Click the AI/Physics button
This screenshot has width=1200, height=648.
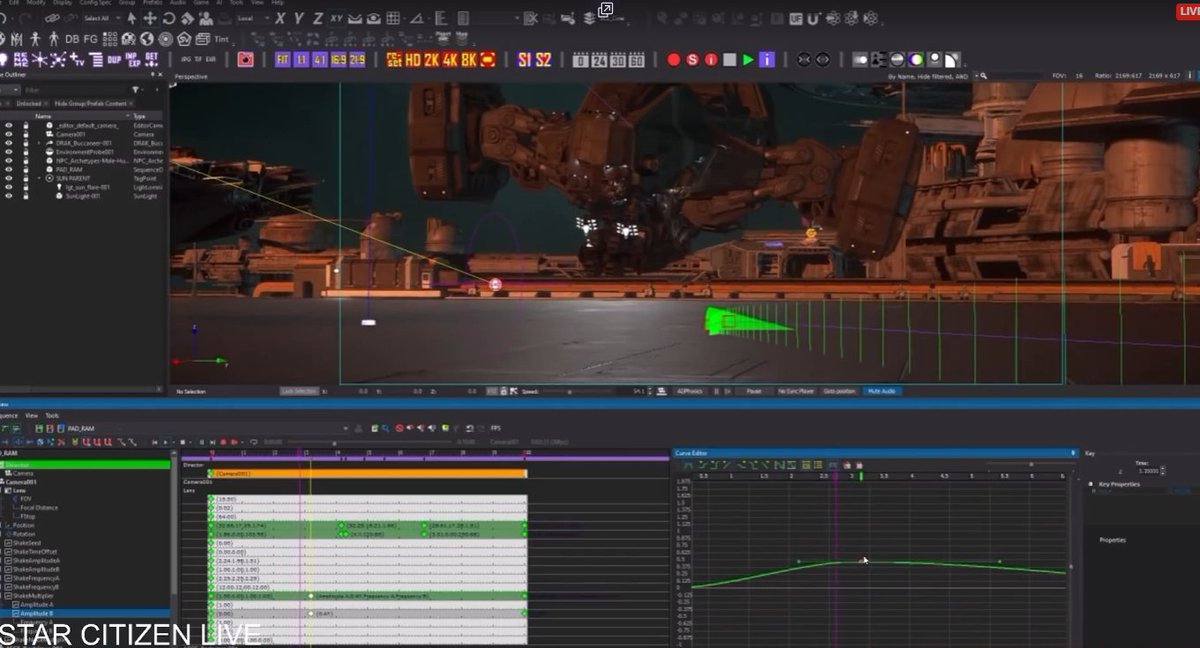689,391
